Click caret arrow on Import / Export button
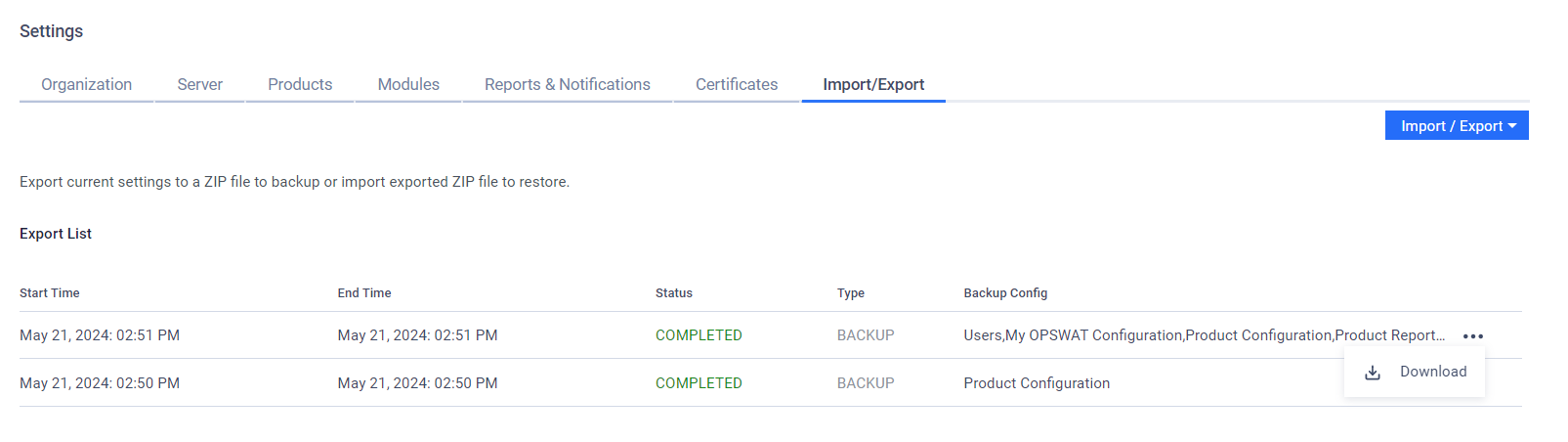The height and width of the screenshot is (442, 1568). pyautogui.click(x=1512, y=126)
